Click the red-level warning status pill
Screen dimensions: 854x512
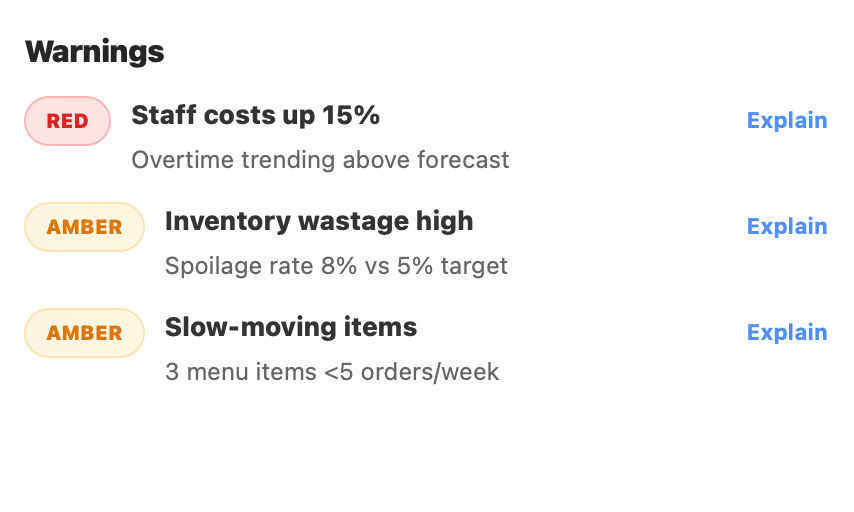click(x=67, y=121)
